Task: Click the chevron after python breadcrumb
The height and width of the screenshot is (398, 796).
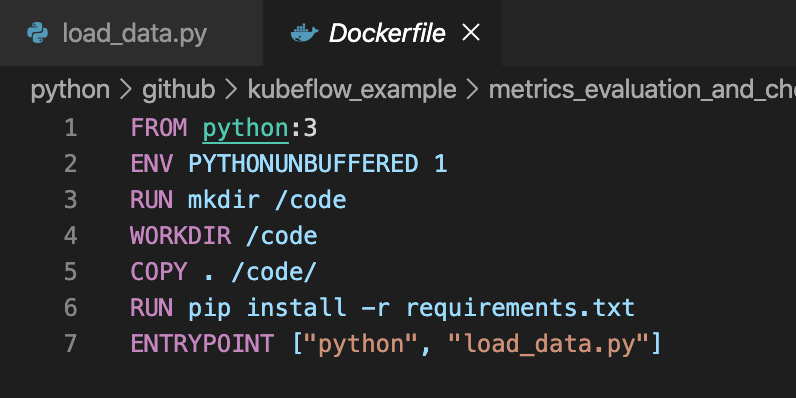Action: coord(126,90)
